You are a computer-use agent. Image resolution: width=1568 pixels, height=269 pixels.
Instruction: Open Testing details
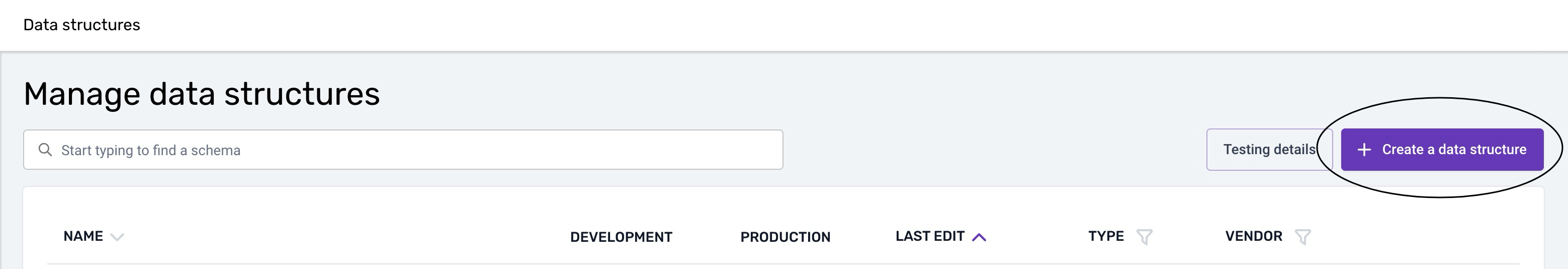click(1269, 150)
